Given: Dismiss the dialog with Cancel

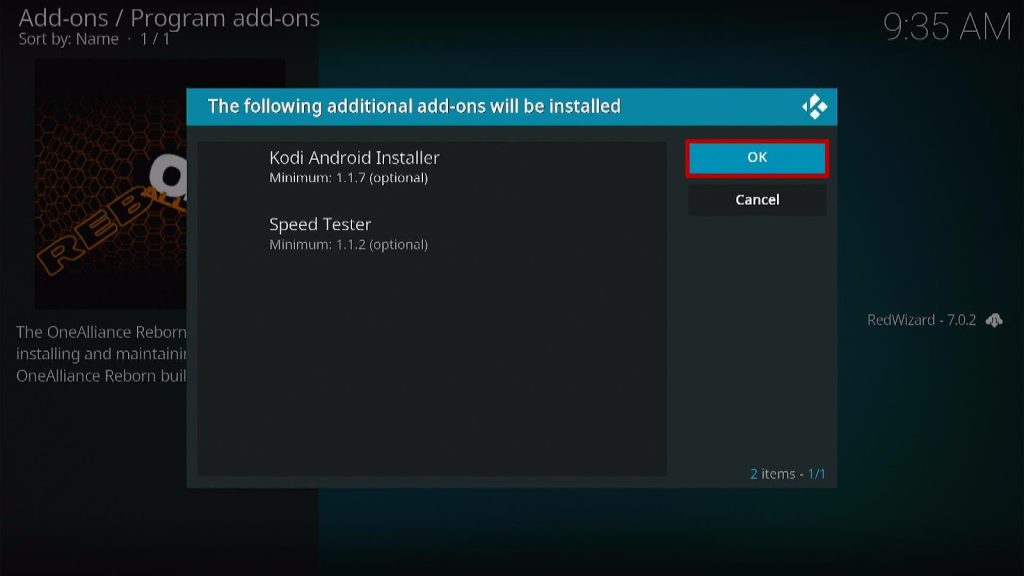Looking at the screenshot, I should (x=757, y=200).
